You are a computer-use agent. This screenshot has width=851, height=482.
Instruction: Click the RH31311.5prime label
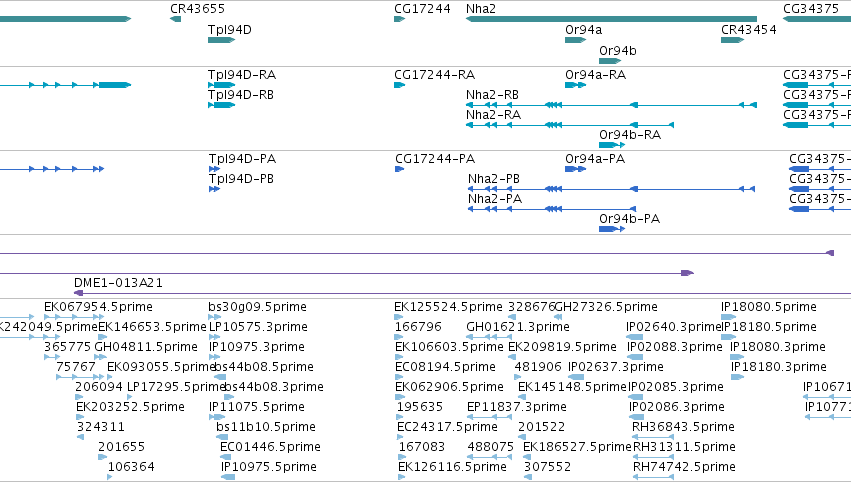[684, 448]
